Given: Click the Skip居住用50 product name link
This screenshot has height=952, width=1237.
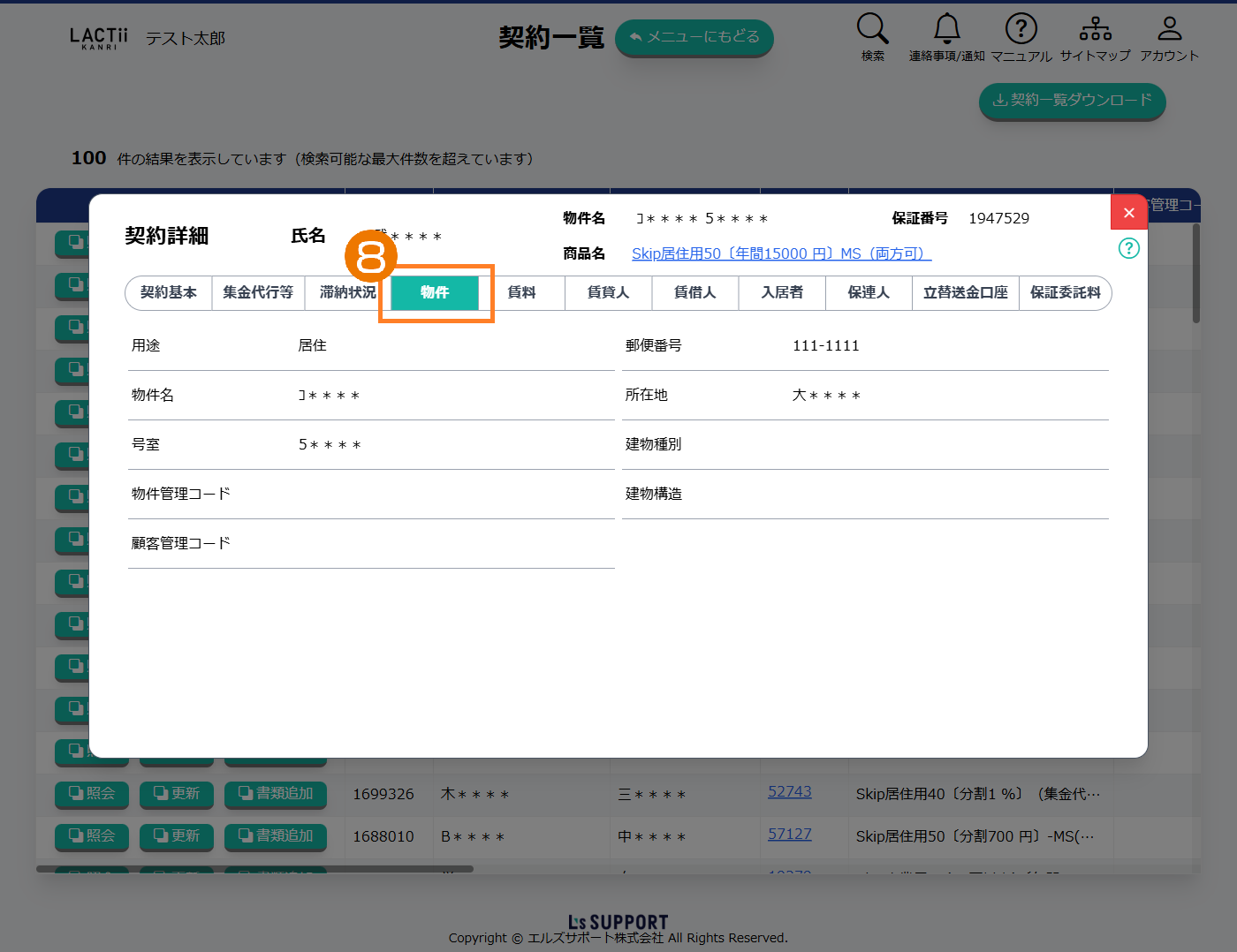Looking at the screenshot, I should [781, 253].
